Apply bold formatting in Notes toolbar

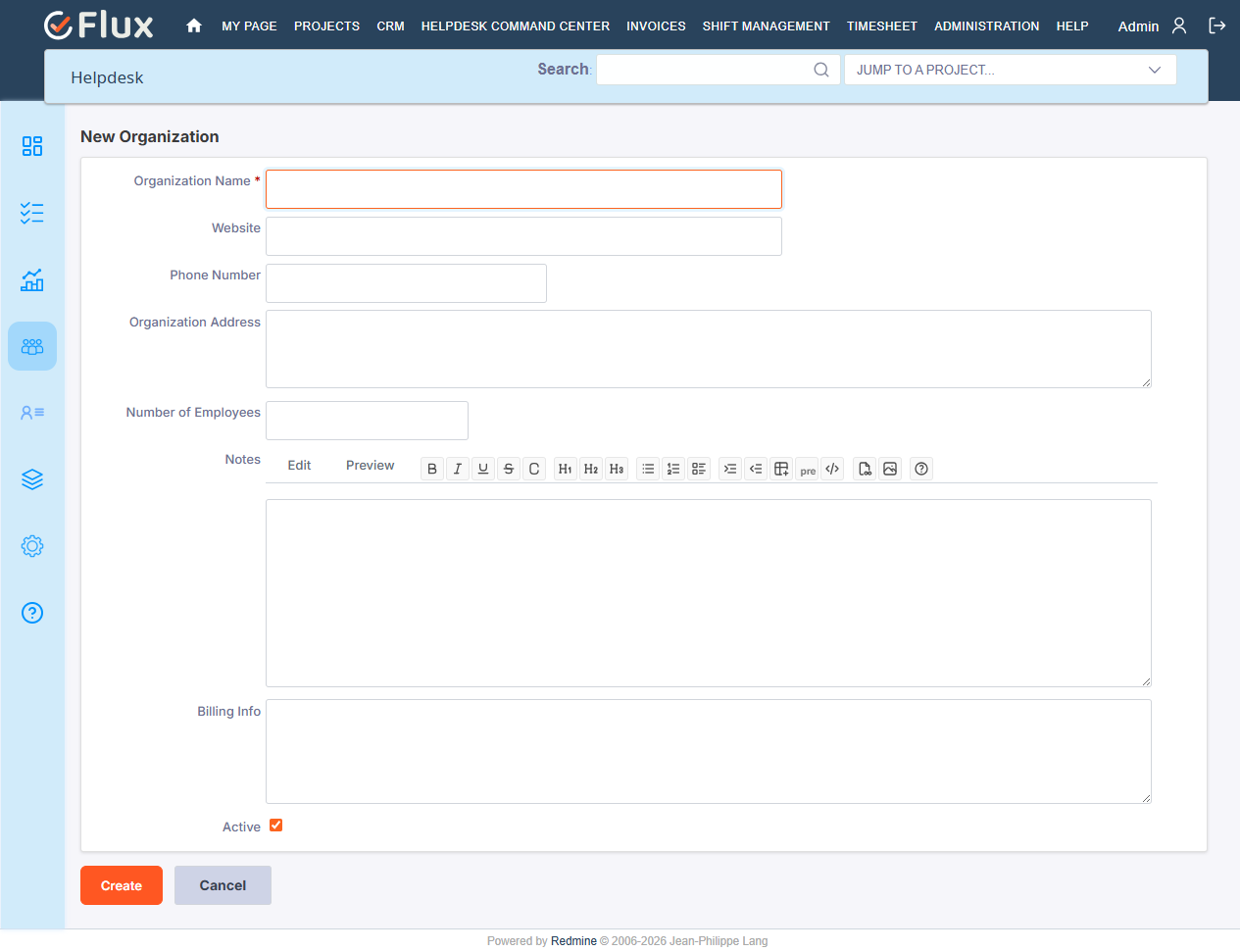[432, 469]
